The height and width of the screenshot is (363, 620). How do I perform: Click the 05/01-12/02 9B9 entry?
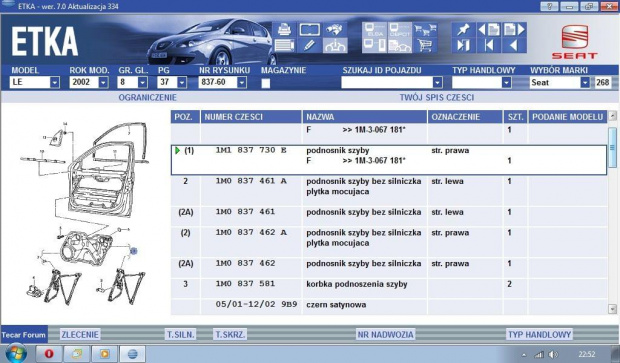pos(256,304)
